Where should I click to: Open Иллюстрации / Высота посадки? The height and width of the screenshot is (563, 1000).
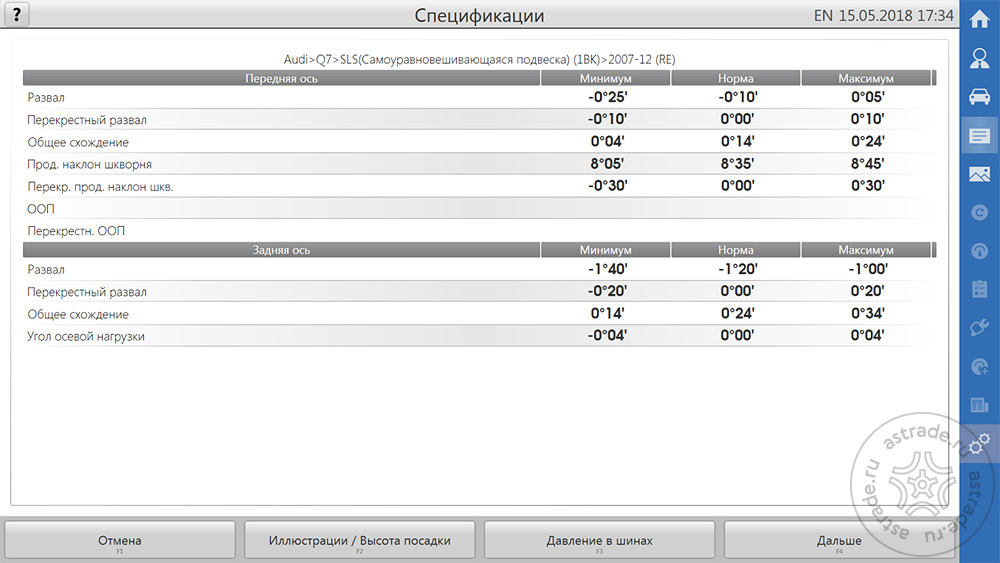point(360,541)
